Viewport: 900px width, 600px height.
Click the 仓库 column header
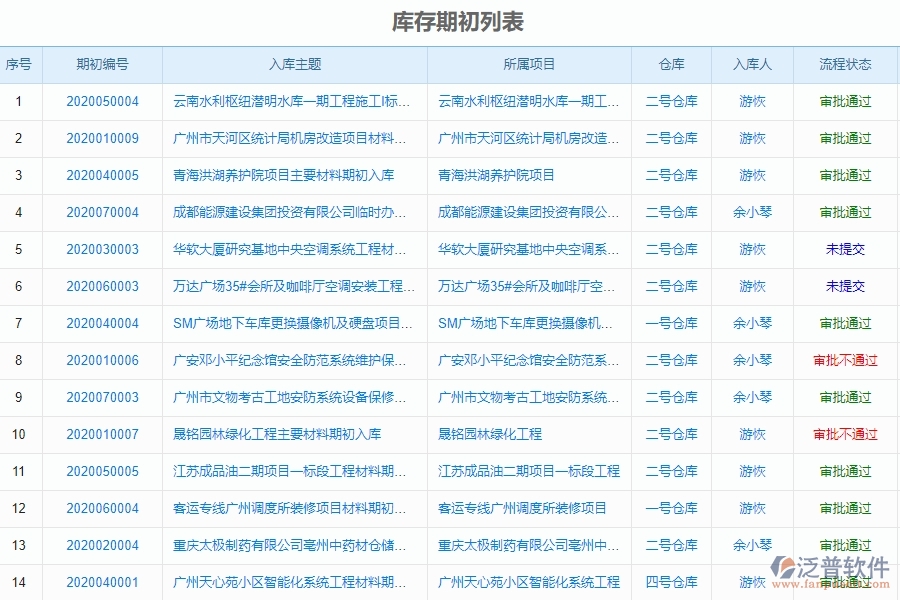671,64
